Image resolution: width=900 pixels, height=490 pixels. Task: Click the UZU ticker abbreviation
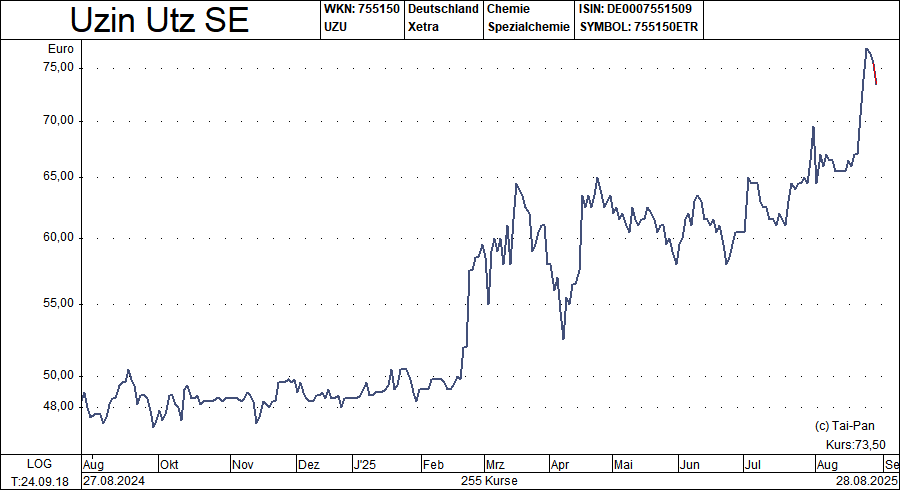(335, 27)
